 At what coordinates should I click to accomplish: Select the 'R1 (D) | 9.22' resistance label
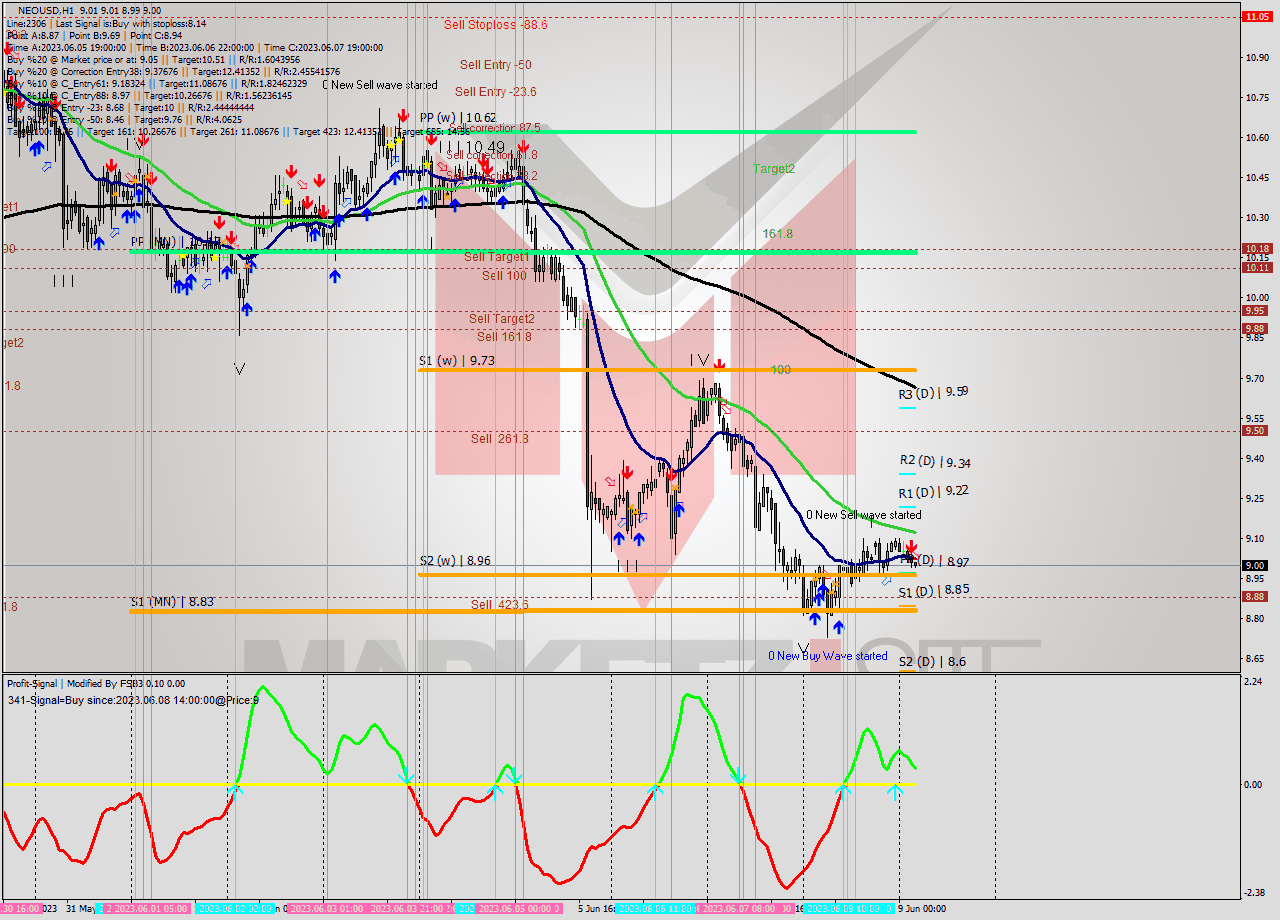coord(933,492)
